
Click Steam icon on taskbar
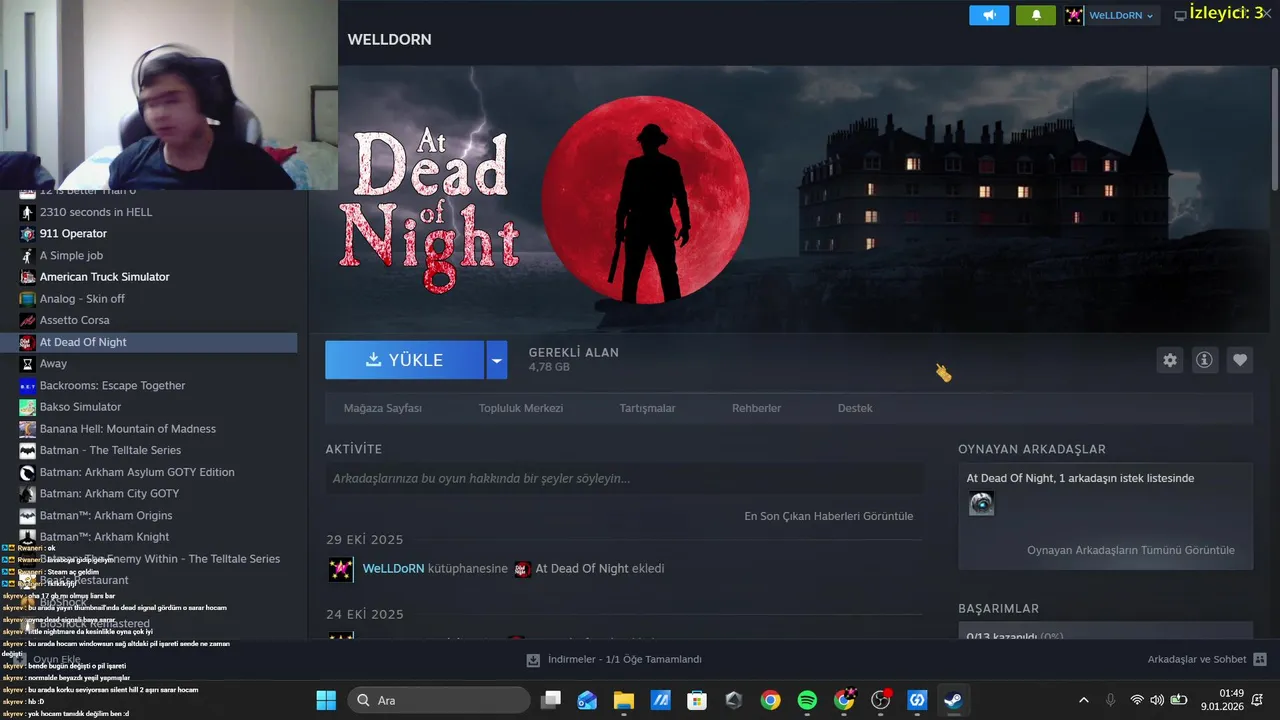pos(953,700)
